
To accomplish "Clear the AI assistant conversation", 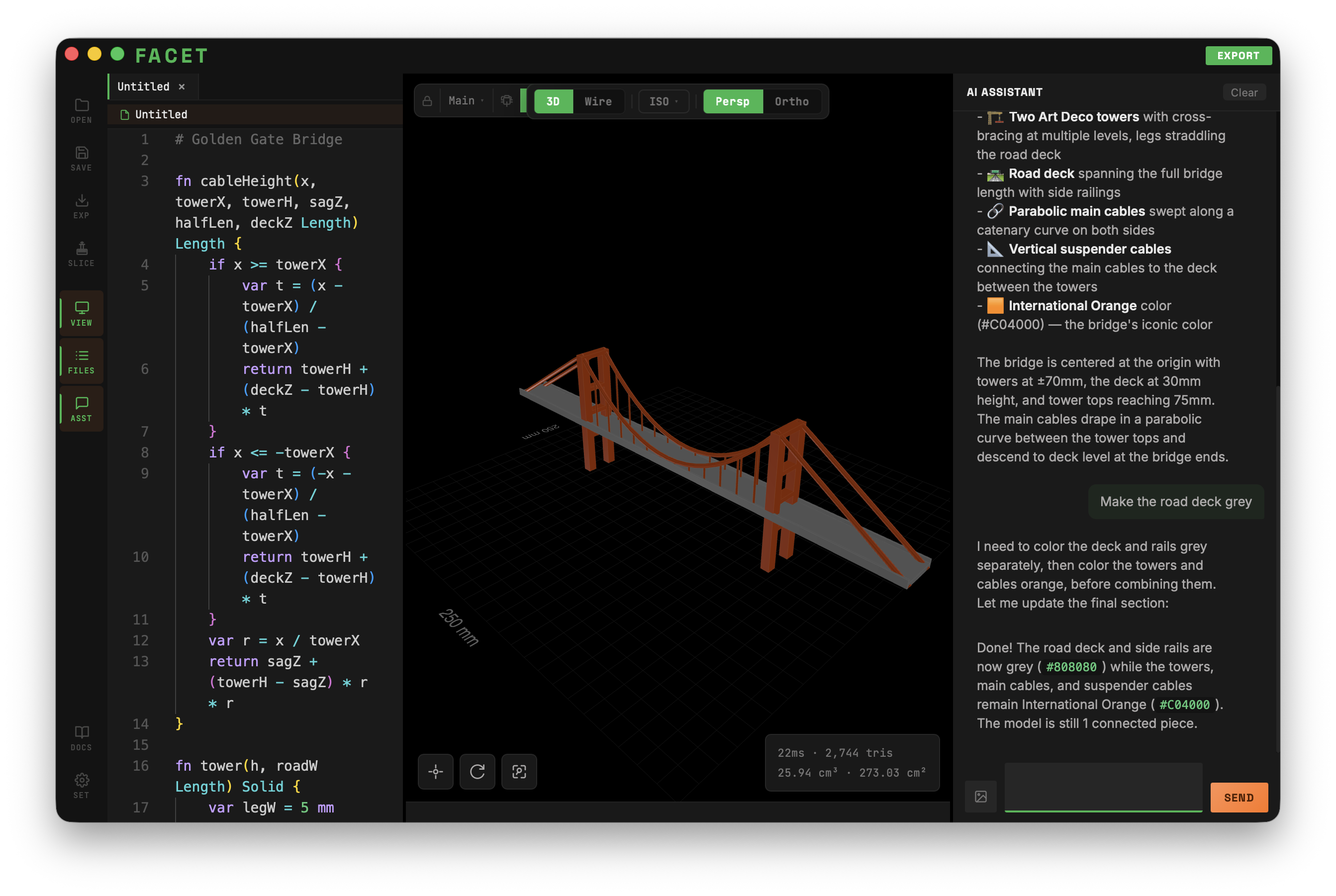I will 1244,92.
